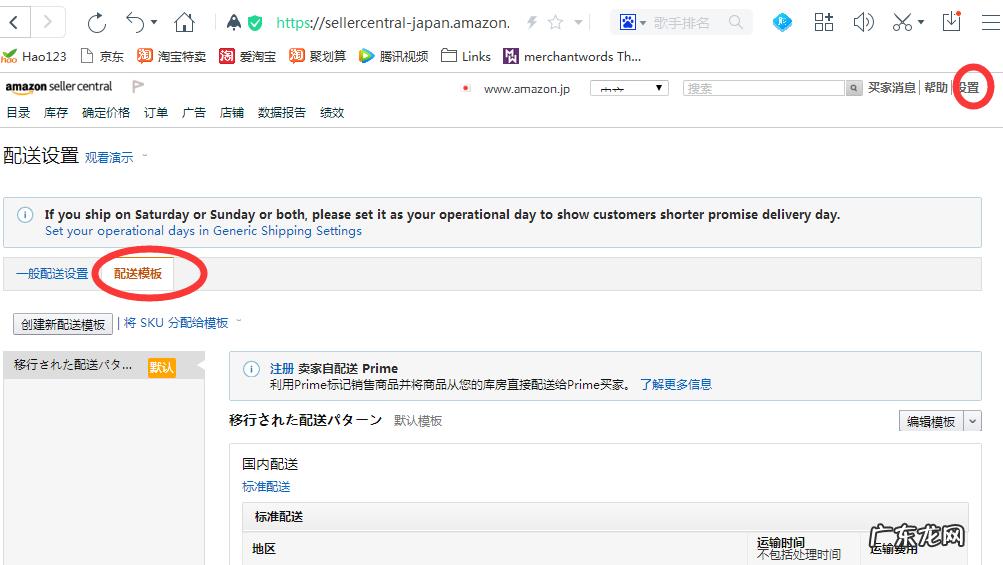Open the 淘宝特卖 bookmark
The width and height of the screenshot is (1003, 565).
pos(171,56)
